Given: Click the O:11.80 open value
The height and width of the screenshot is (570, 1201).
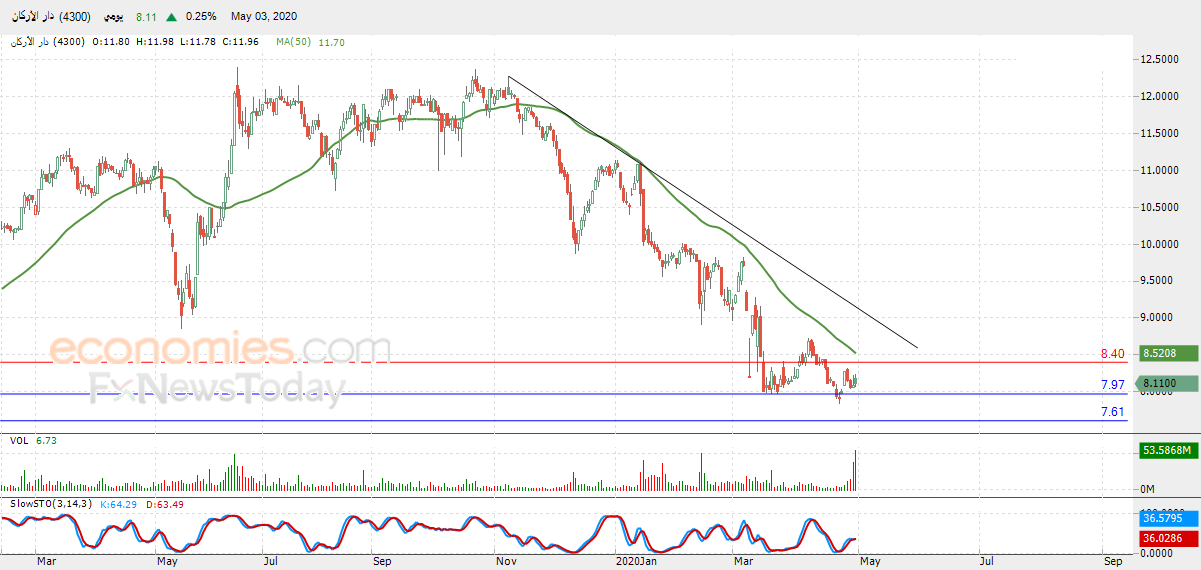Looking at the screenshot, I should [x=112, y=42].
